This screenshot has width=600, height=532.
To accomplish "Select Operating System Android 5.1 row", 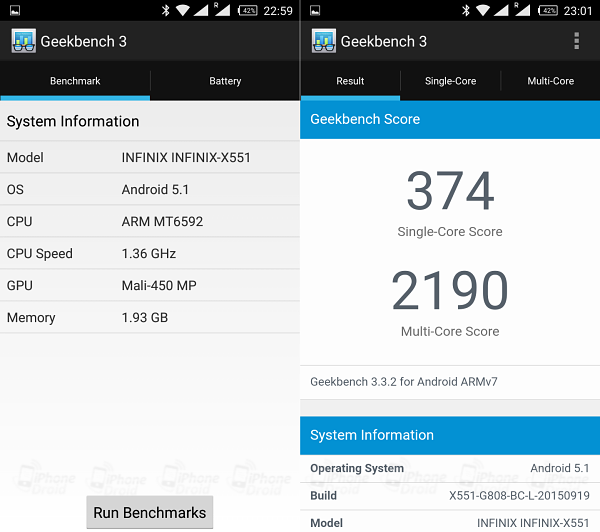I will tap(450, 468).
